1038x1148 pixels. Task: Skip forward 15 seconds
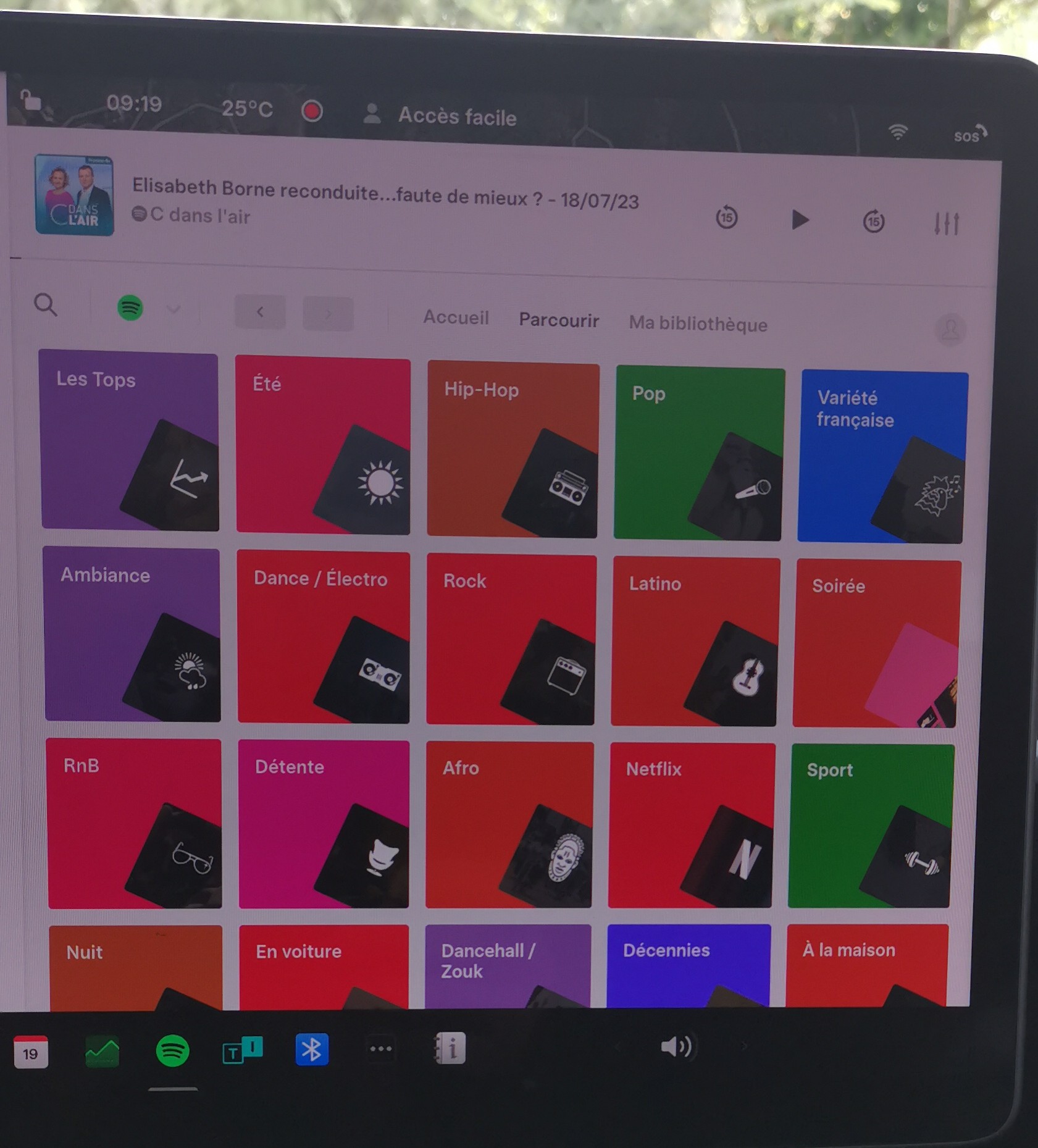(874, 221)
